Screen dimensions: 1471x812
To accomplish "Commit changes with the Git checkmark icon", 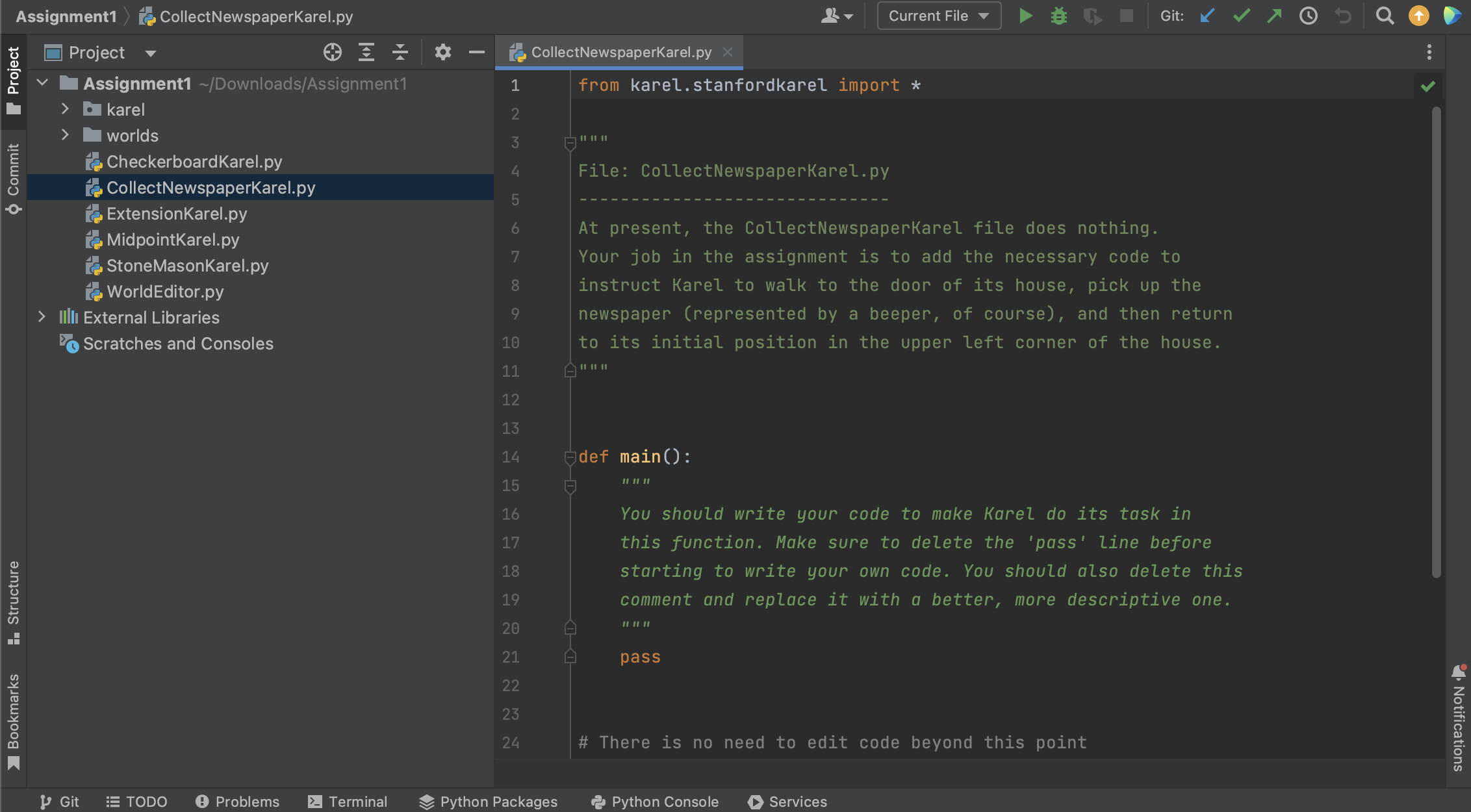I will tap(1241, 16).
